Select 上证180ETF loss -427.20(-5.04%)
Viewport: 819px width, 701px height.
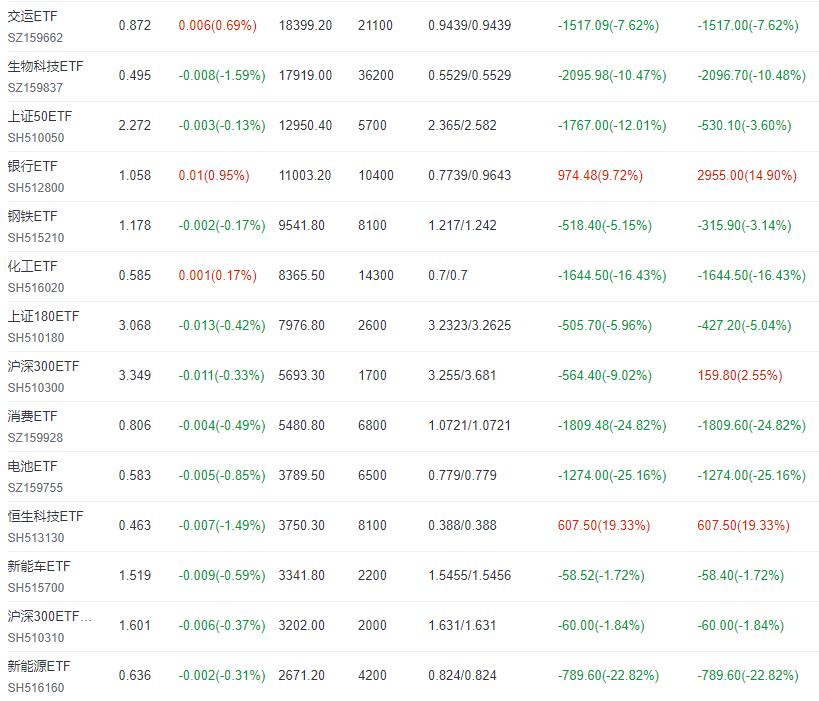click(744, 325)
